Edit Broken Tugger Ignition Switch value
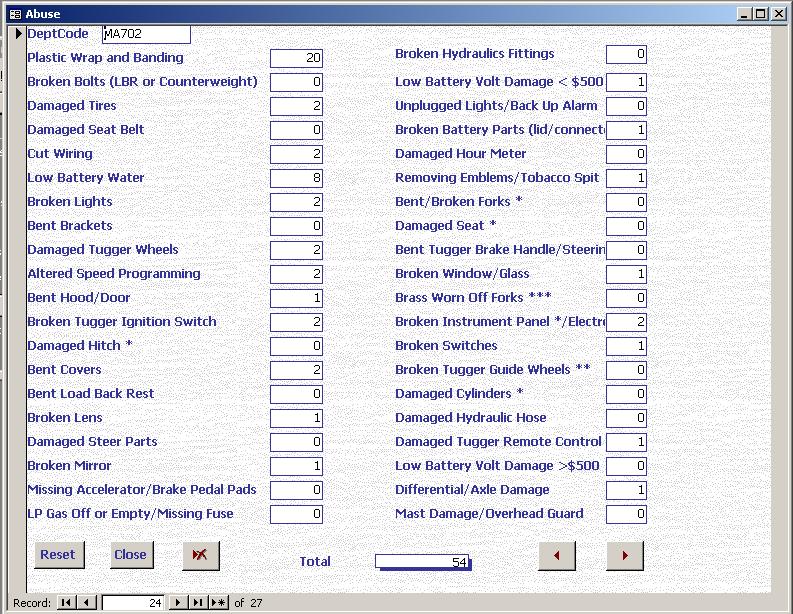 click(x=296, y=322)
